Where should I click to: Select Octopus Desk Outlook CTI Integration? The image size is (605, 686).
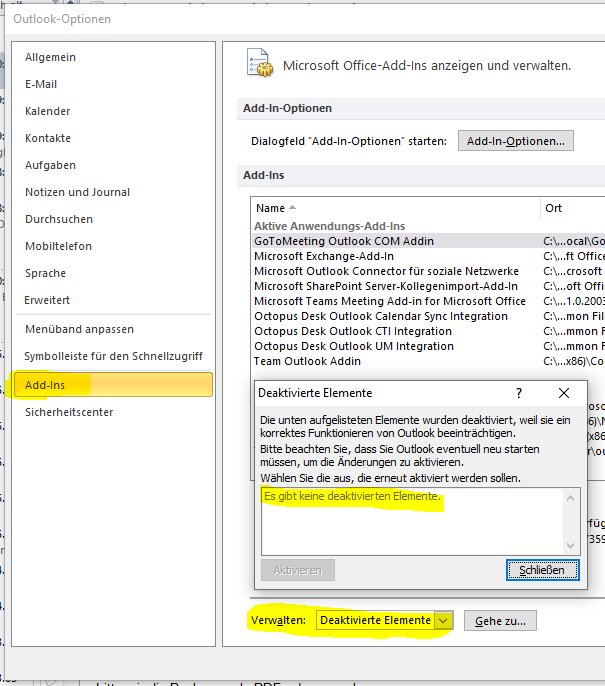click(429, 331)
